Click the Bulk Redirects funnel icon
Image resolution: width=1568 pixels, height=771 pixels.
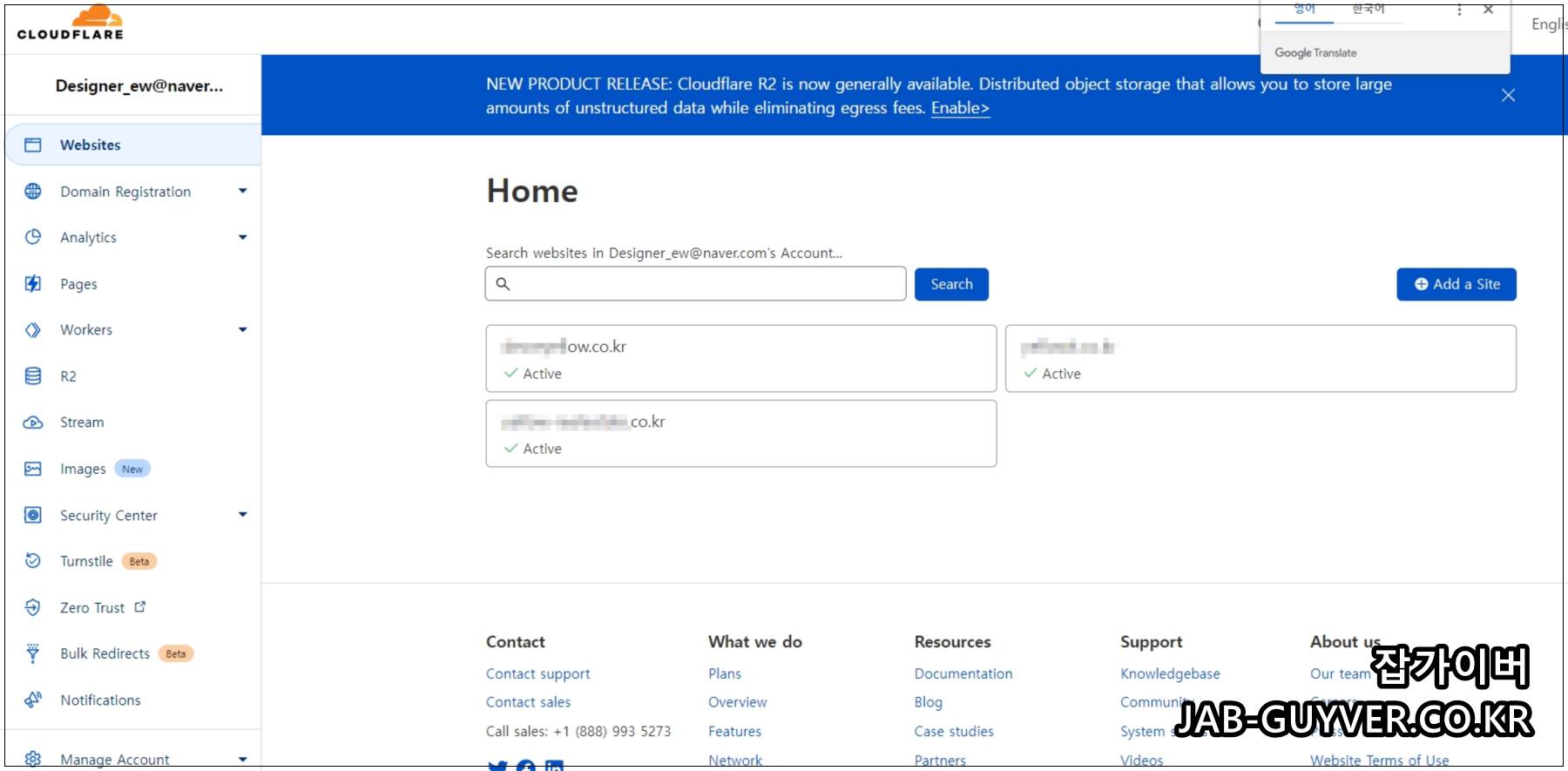click(x=33, y=653)
